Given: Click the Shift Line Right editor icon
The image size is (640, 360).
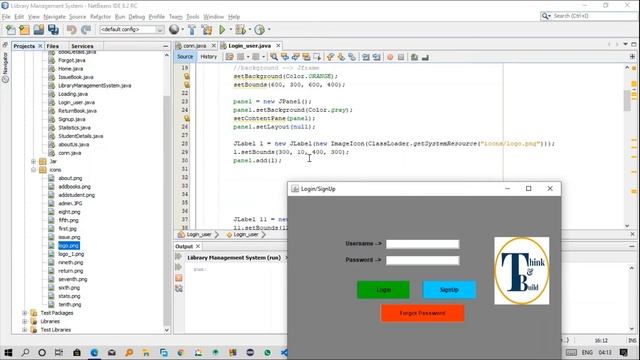Looking at the screenshot, I should point(376,57).
